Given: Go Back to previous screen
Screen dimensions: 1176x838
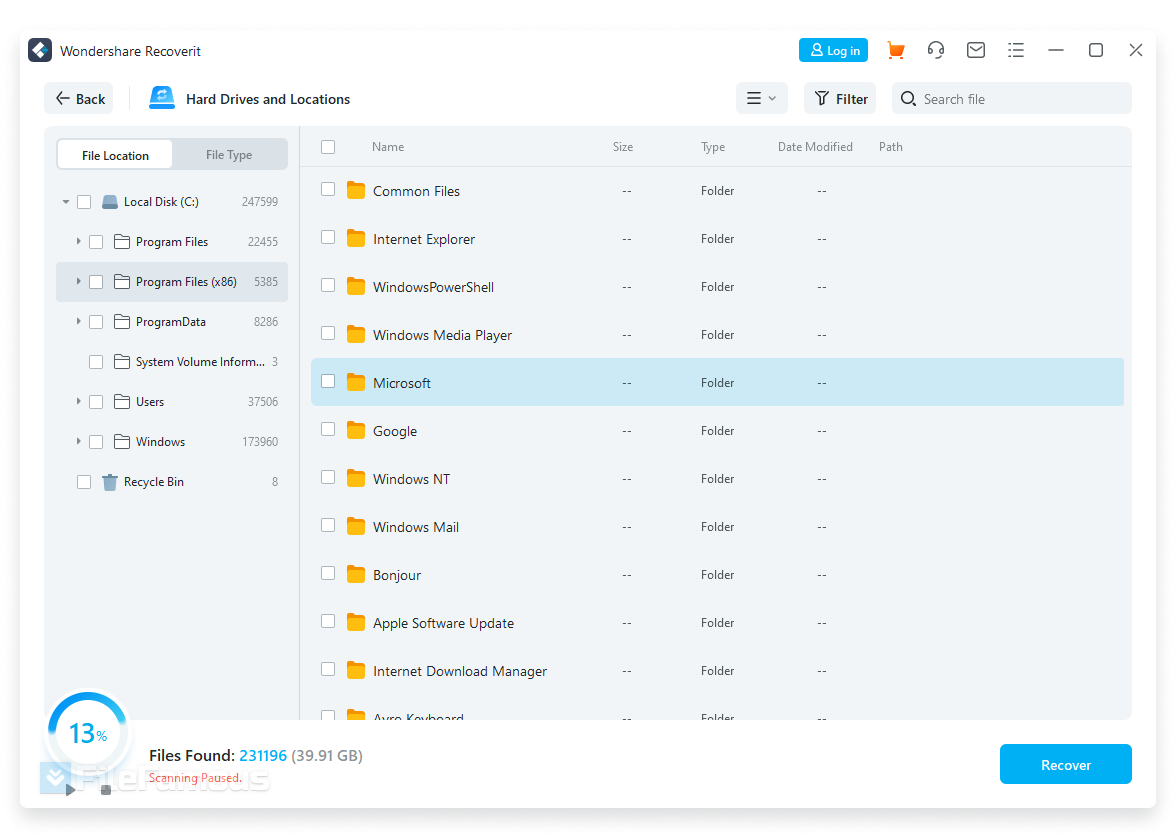Looking at the screenshot, I should 79,98.
